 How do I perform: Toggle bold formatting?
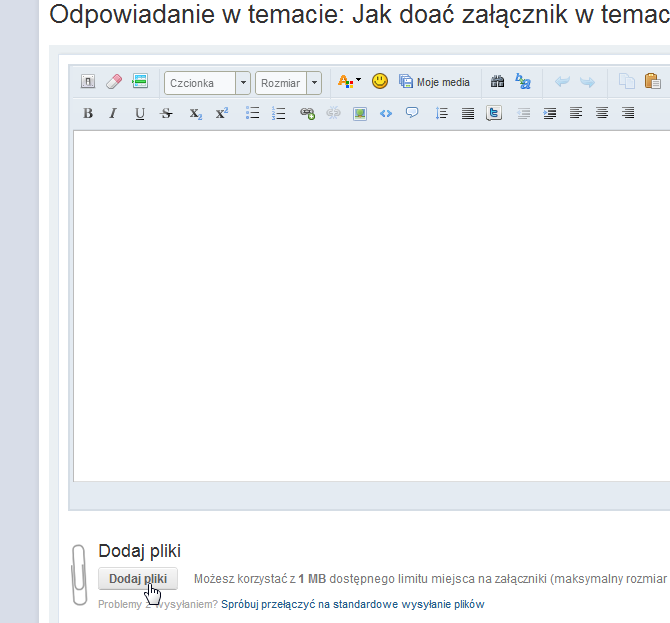(88, 113)
